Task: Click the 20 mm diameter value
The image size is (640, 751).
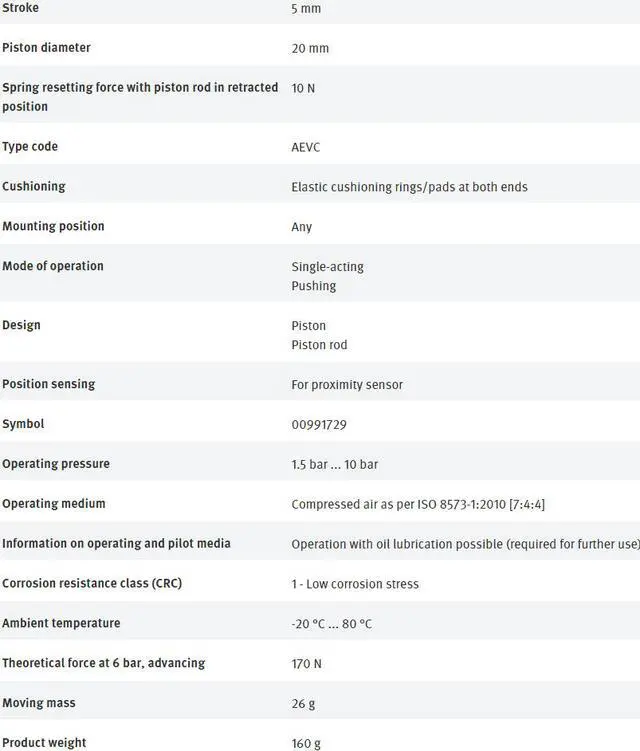Action: coord(310,48)
